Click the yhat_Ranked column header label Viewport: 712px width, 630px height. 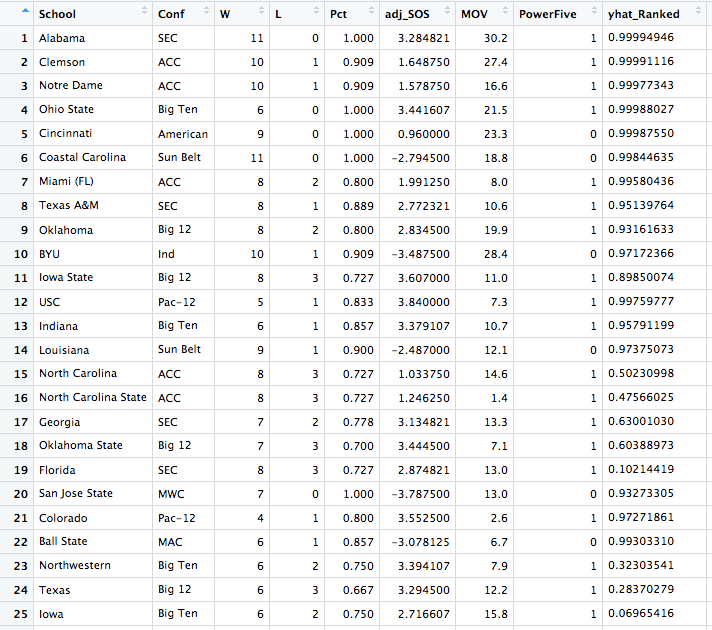tap(646, 15)
